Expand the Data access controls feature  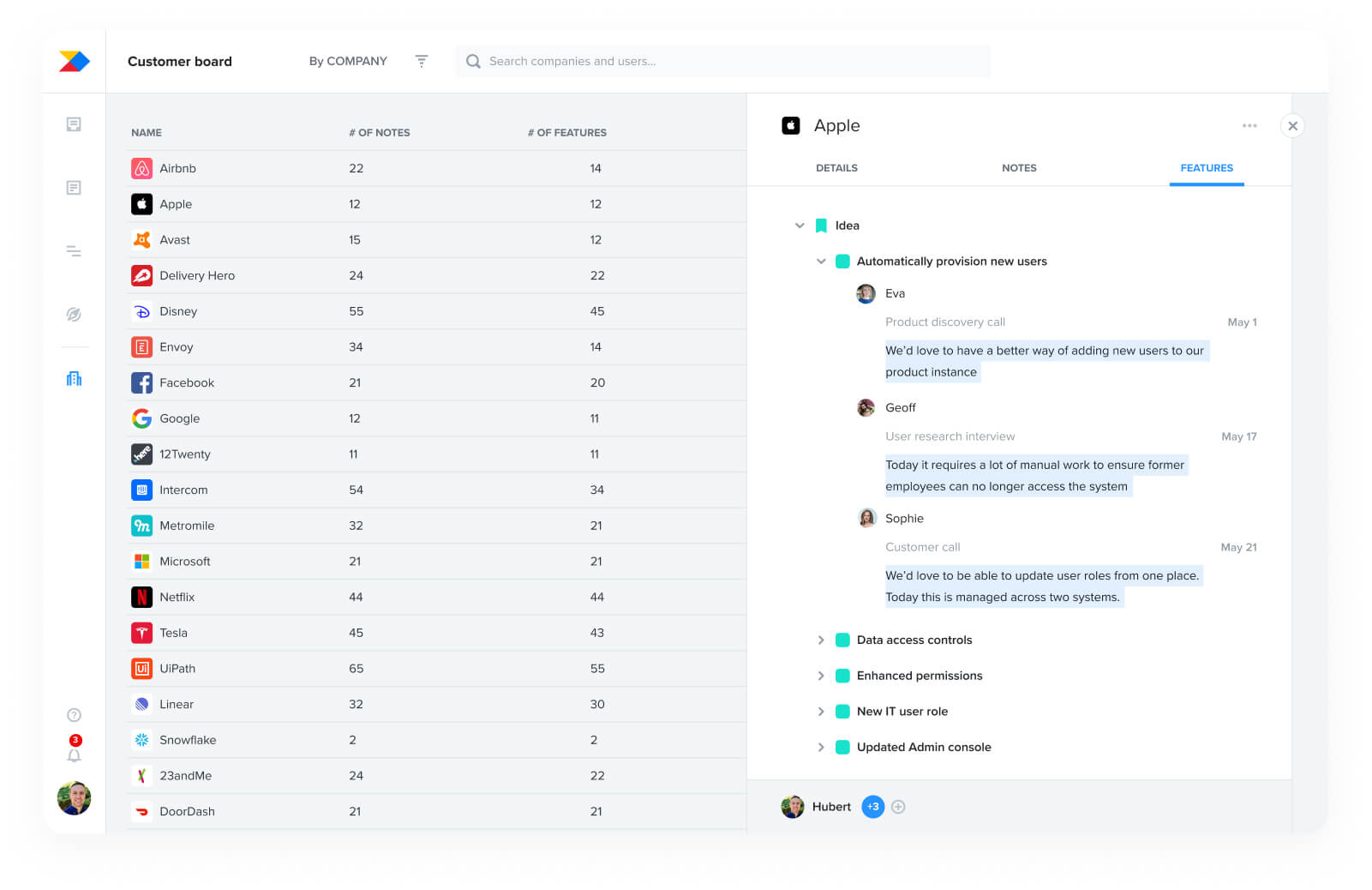point(821,640)
